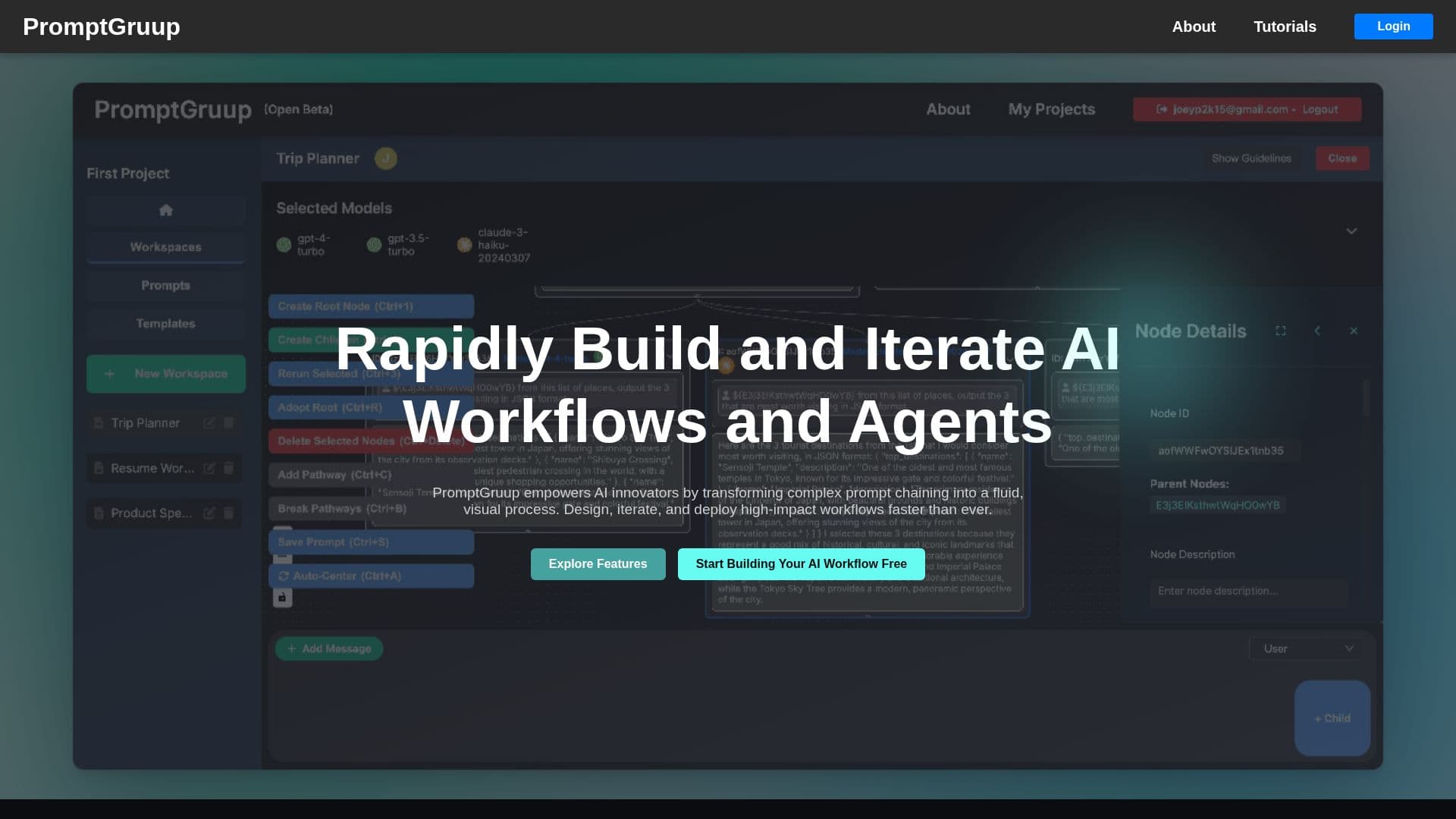Viewport: 1456px width, 819px height.
Task: Click edit icon next to Resume Wor...
Action: pos(209,469)
